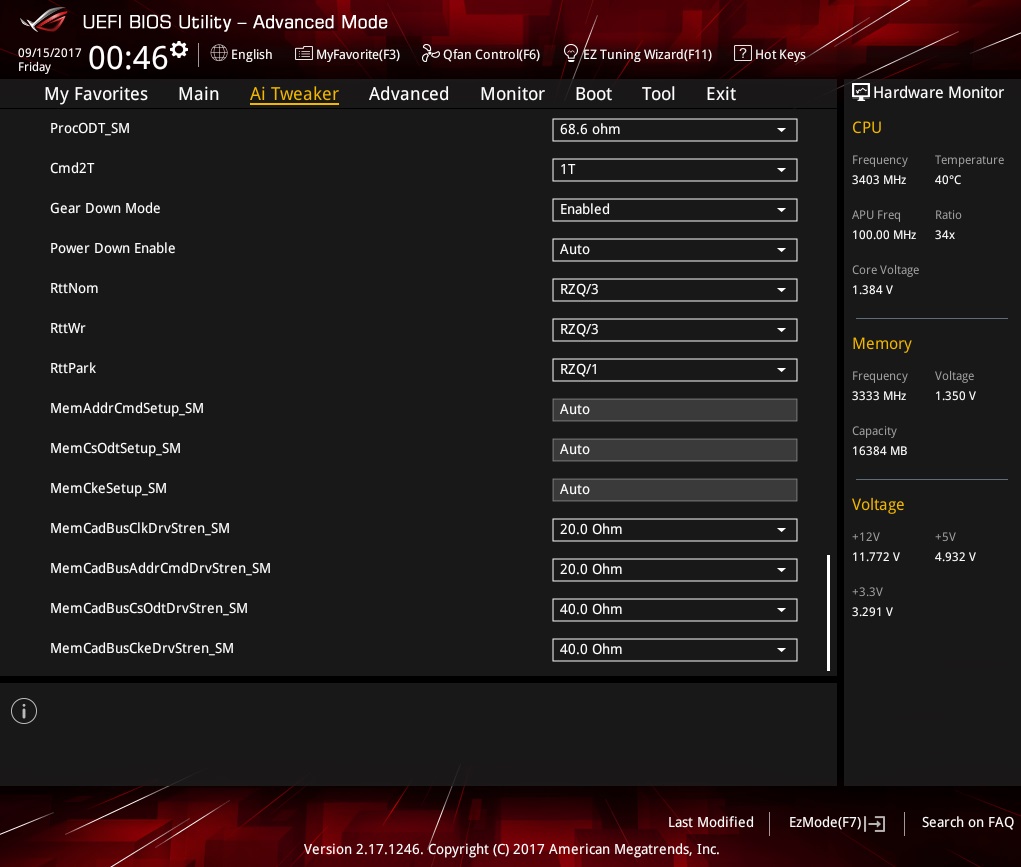This screenshot has height=867, width=1021.
Task: Switch to the Advanced tab
Action: 409,94
